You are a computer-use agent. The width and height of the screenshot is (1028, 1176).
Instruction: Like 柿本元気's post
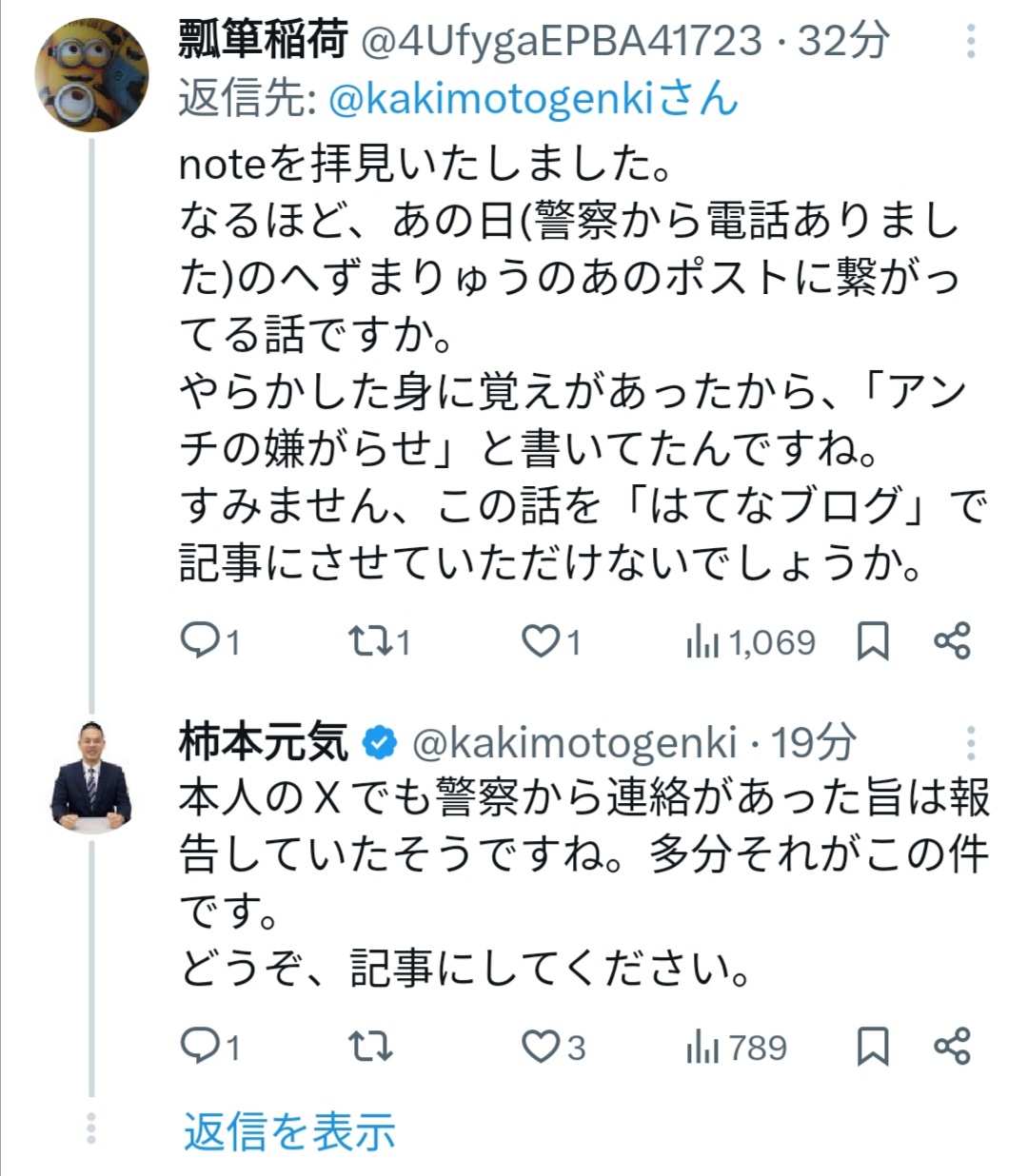[541, 1047]
